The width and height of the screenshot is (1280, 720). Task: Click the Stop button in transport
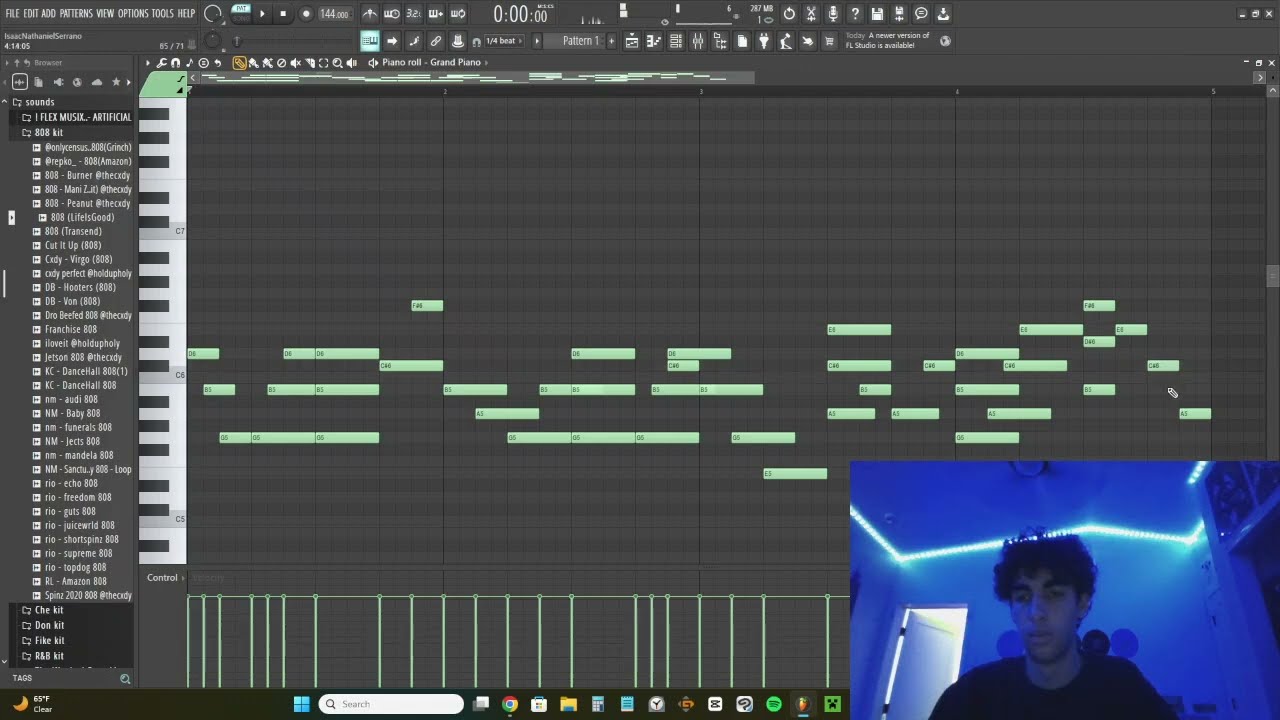pyautogui.click(x=283, y=14)
